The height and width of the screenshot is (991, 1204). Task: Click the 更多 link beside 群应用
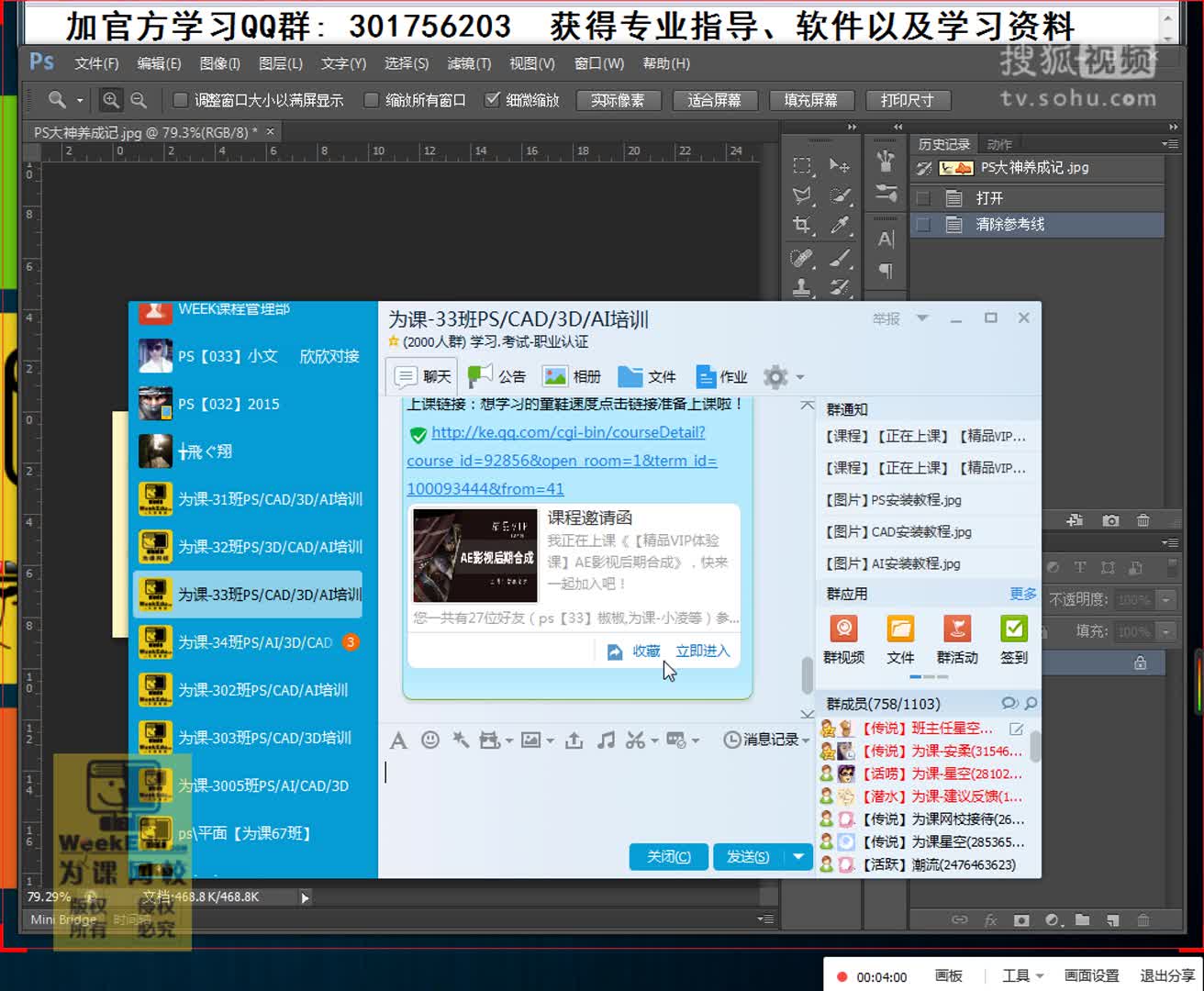pos(1022,594)
